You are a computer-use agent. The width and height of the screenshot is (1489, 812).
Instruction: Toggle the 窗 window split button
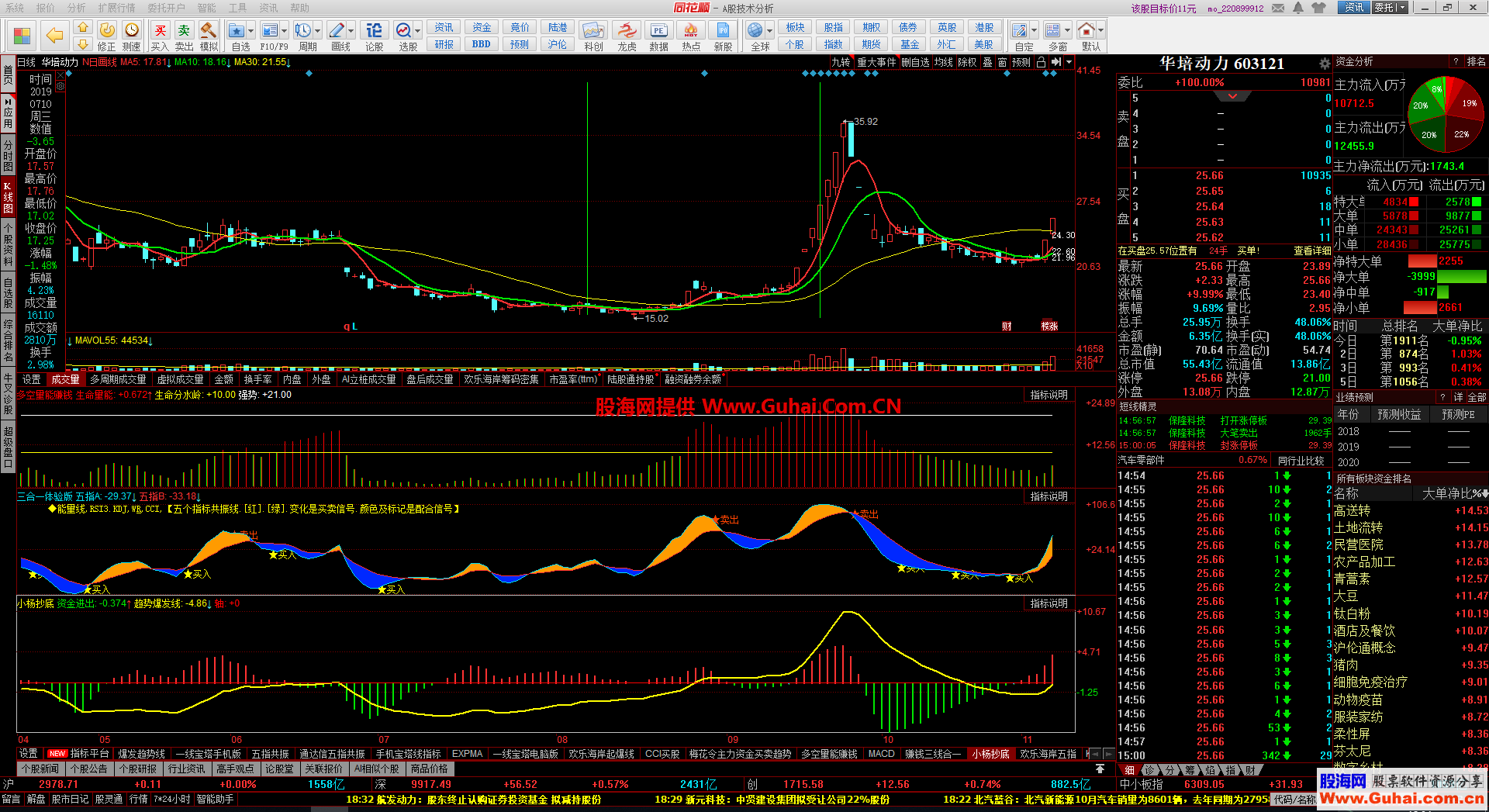pos(1002,62)
